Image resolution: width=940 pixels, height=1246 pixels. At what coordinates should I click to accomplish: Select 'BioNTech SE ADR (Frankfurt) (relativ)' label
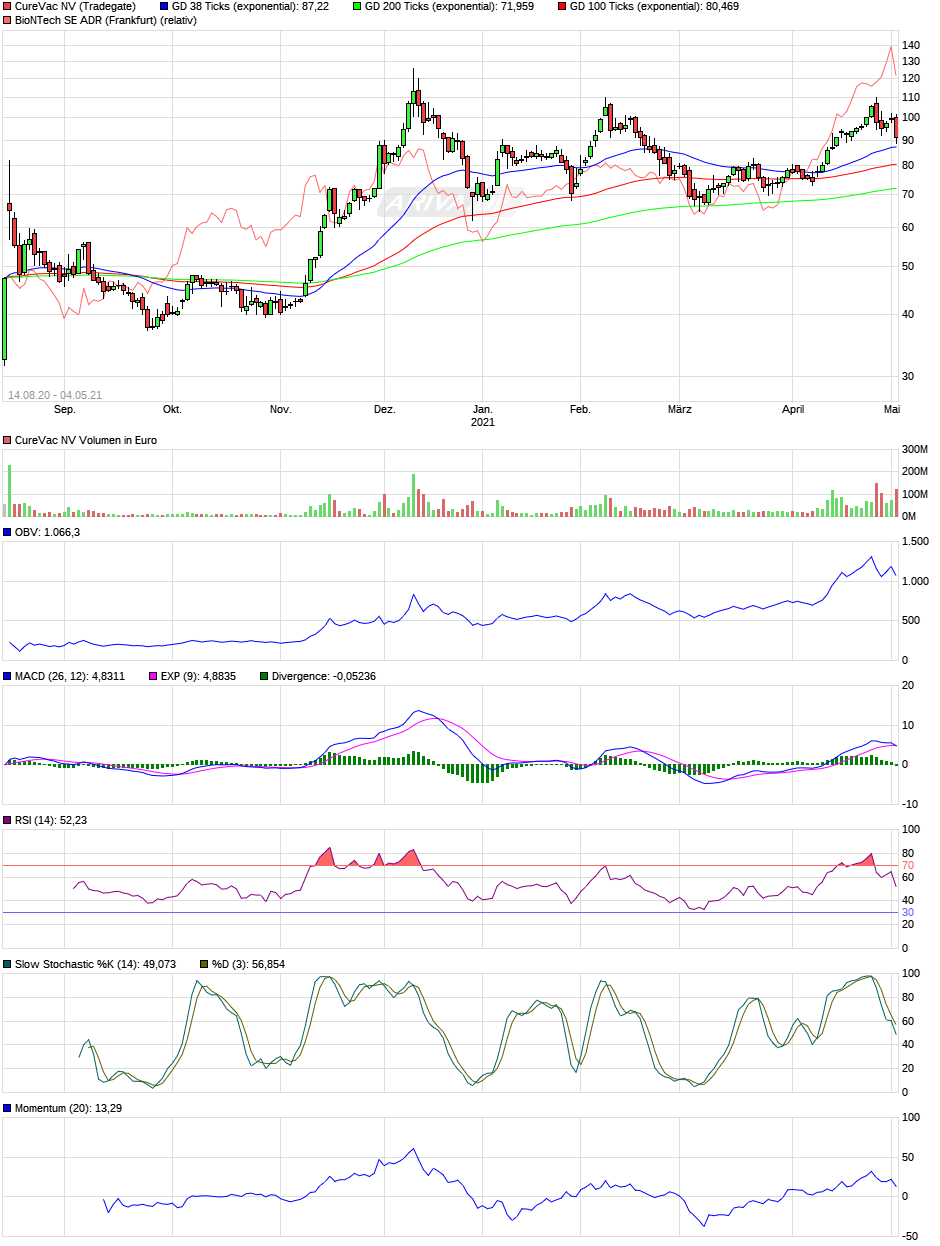point(107,20)
